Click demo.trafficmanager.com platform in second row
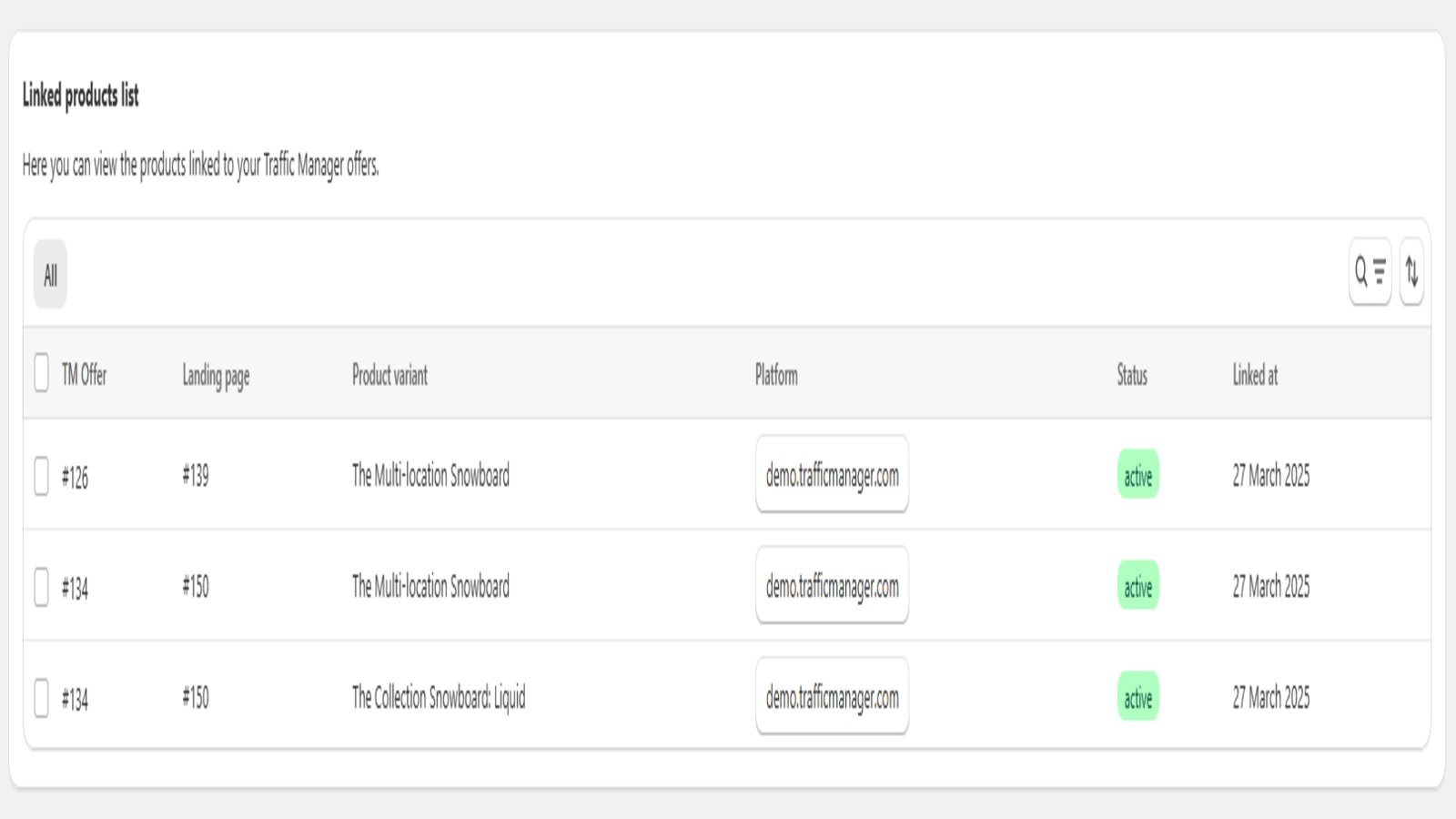Screen dimensions: 1456x819 [x=832, y=585]
